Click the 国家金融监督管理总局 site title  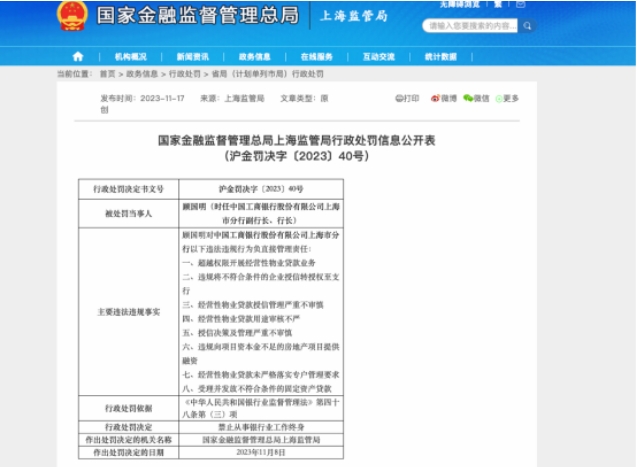198,16
